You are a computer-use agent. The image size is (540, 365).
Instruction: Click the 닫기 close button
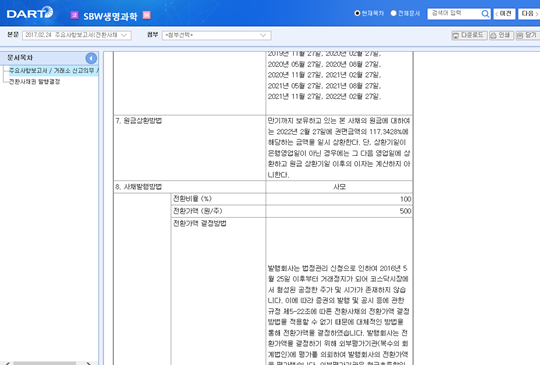coord(528,35)
